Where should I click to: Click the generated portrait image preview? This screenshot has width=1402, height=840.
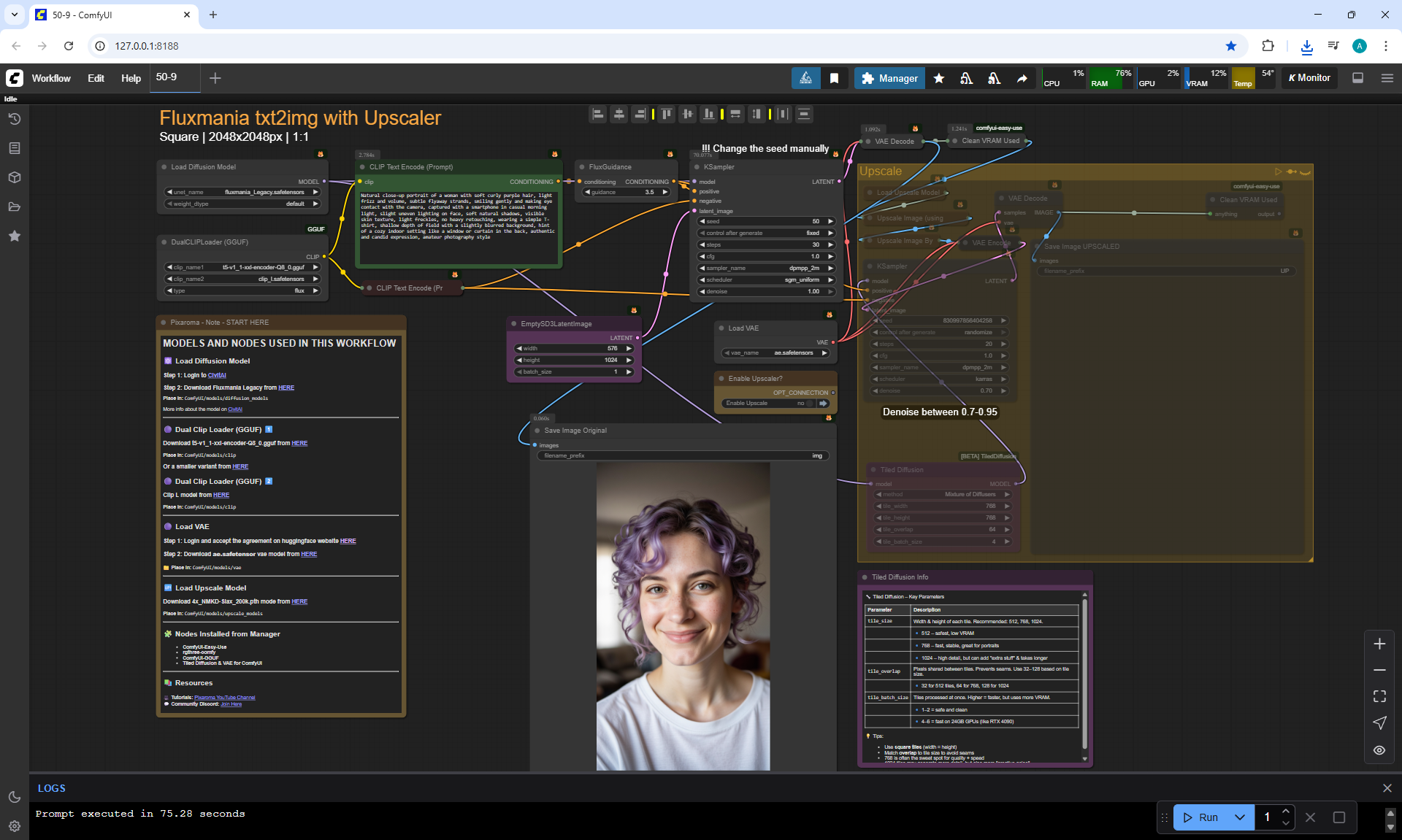683,616
